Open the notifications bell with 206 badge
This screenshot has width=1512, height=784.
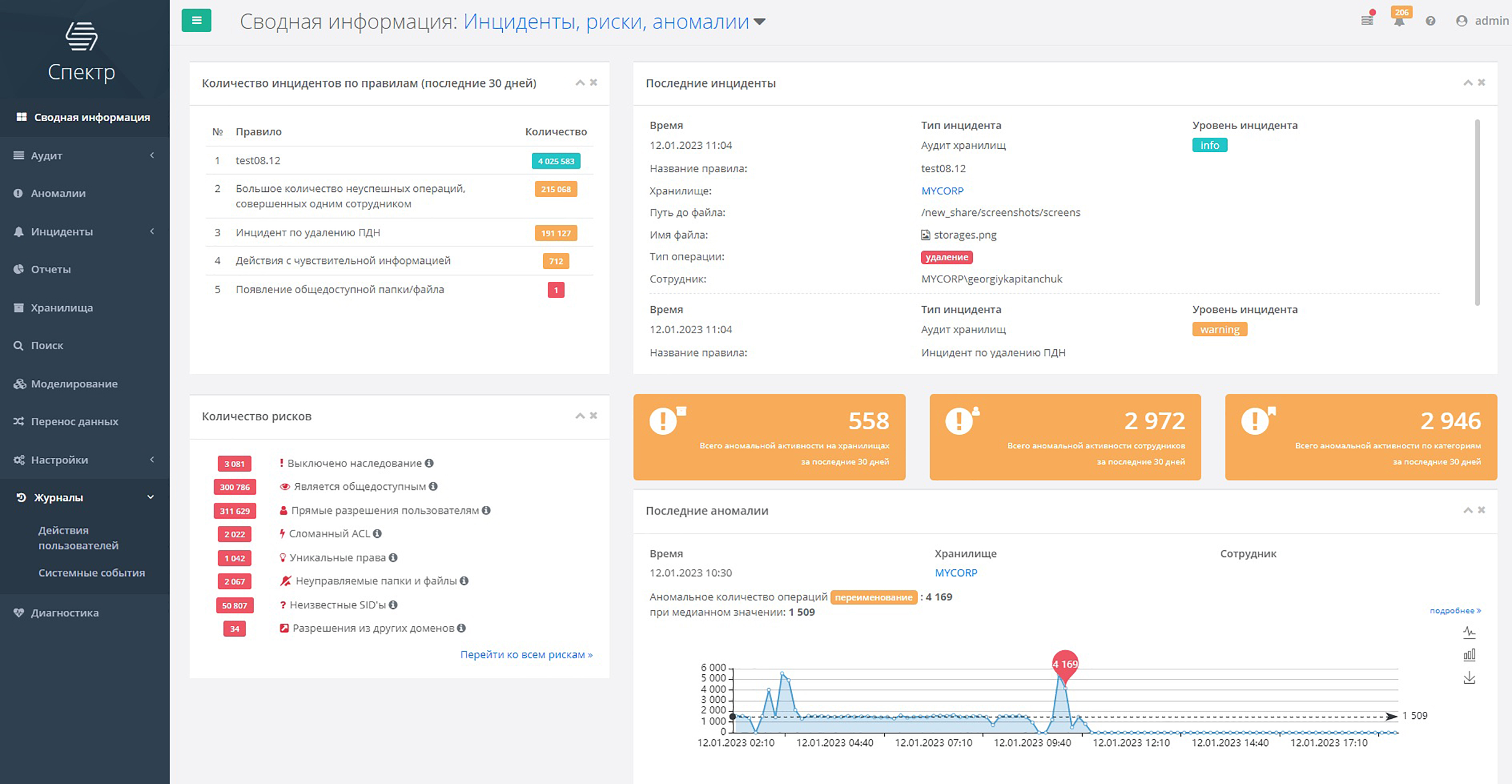(1399, 21)
